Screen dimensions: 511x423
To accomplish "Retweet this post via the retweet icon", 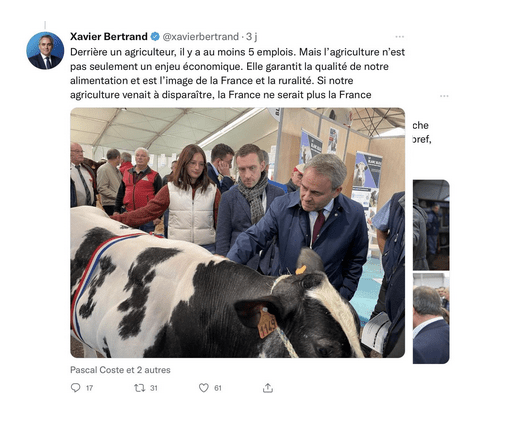I will tap(139, 388).
